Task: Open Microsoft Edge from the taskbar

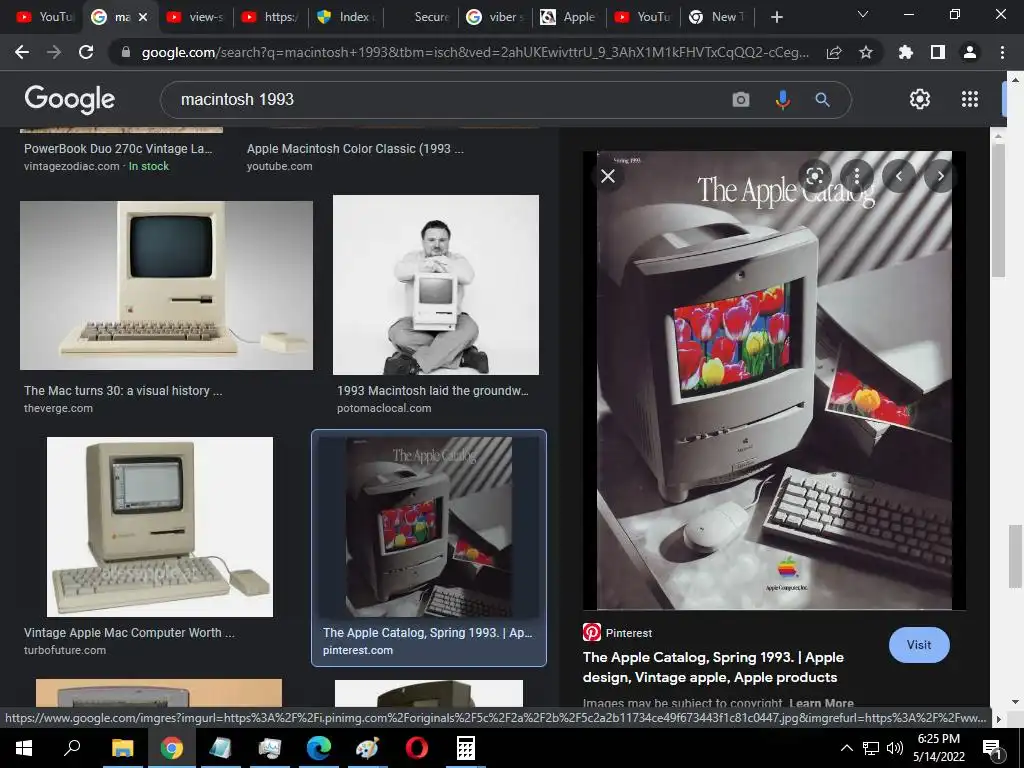Action: pos(318,748)
